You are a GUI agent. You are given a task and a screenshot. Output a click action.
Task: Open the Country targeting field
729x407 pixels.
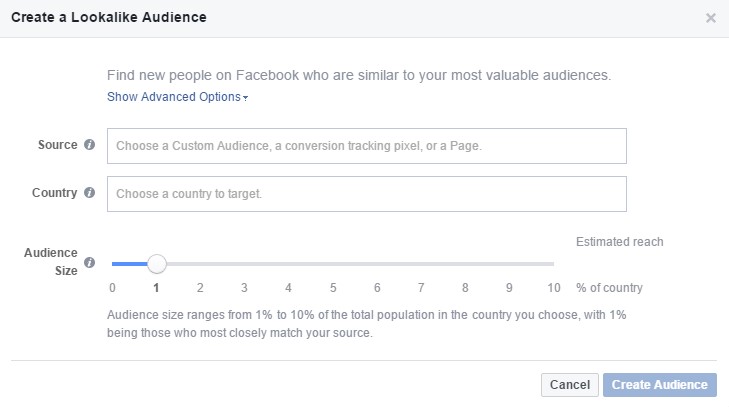pos(366,194)
